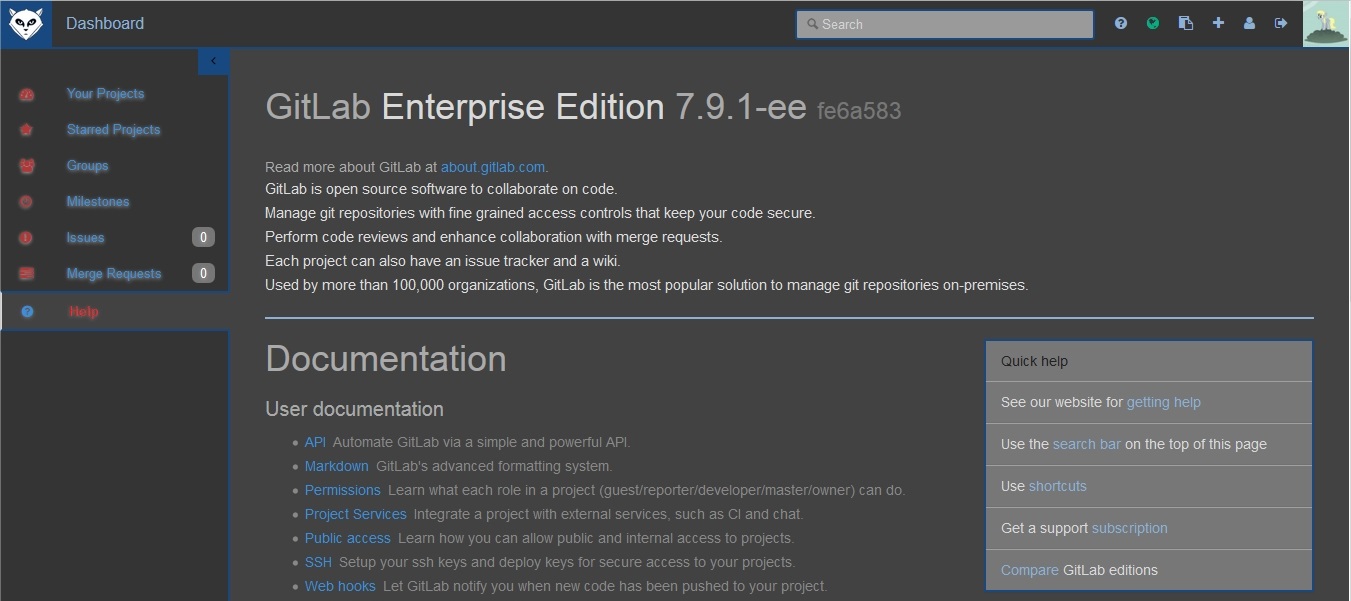Screen dimensions: 1351x601
Task: Open help via the question mark icon in the header
Action: [x=1121, y=23]
